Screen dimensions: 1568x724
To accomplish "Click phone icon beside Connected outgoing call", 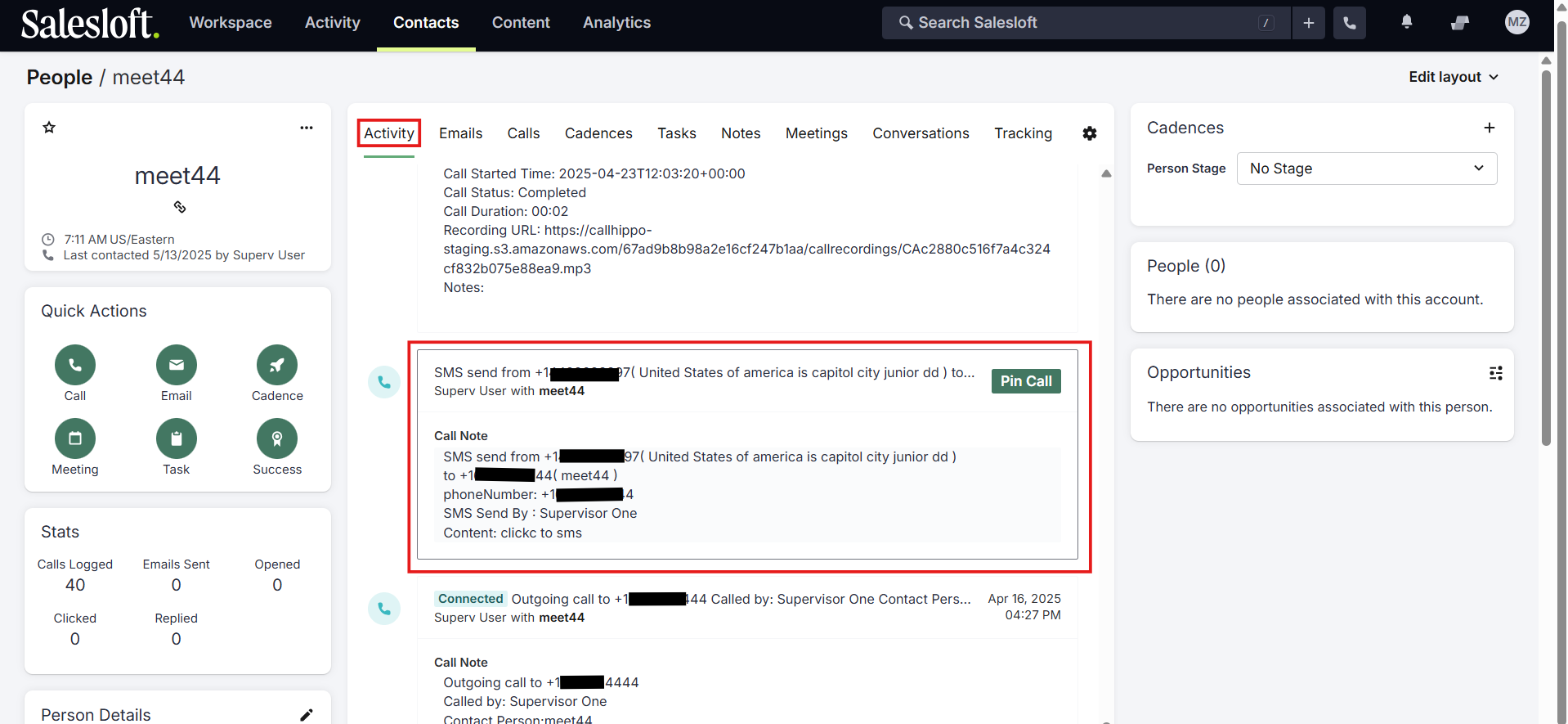I will tap(384, 609).
